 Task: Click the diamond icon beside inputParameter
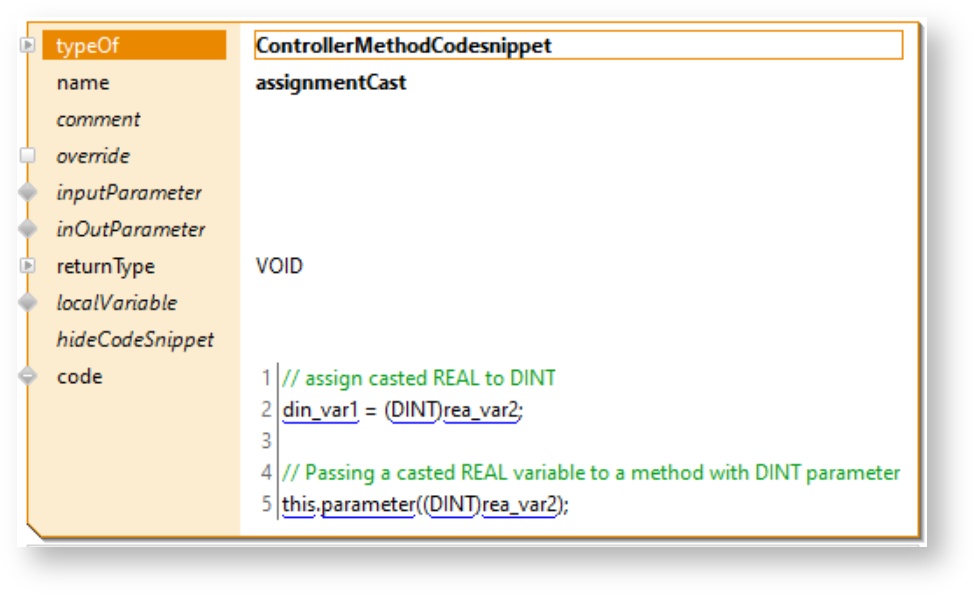coord(28,193)
